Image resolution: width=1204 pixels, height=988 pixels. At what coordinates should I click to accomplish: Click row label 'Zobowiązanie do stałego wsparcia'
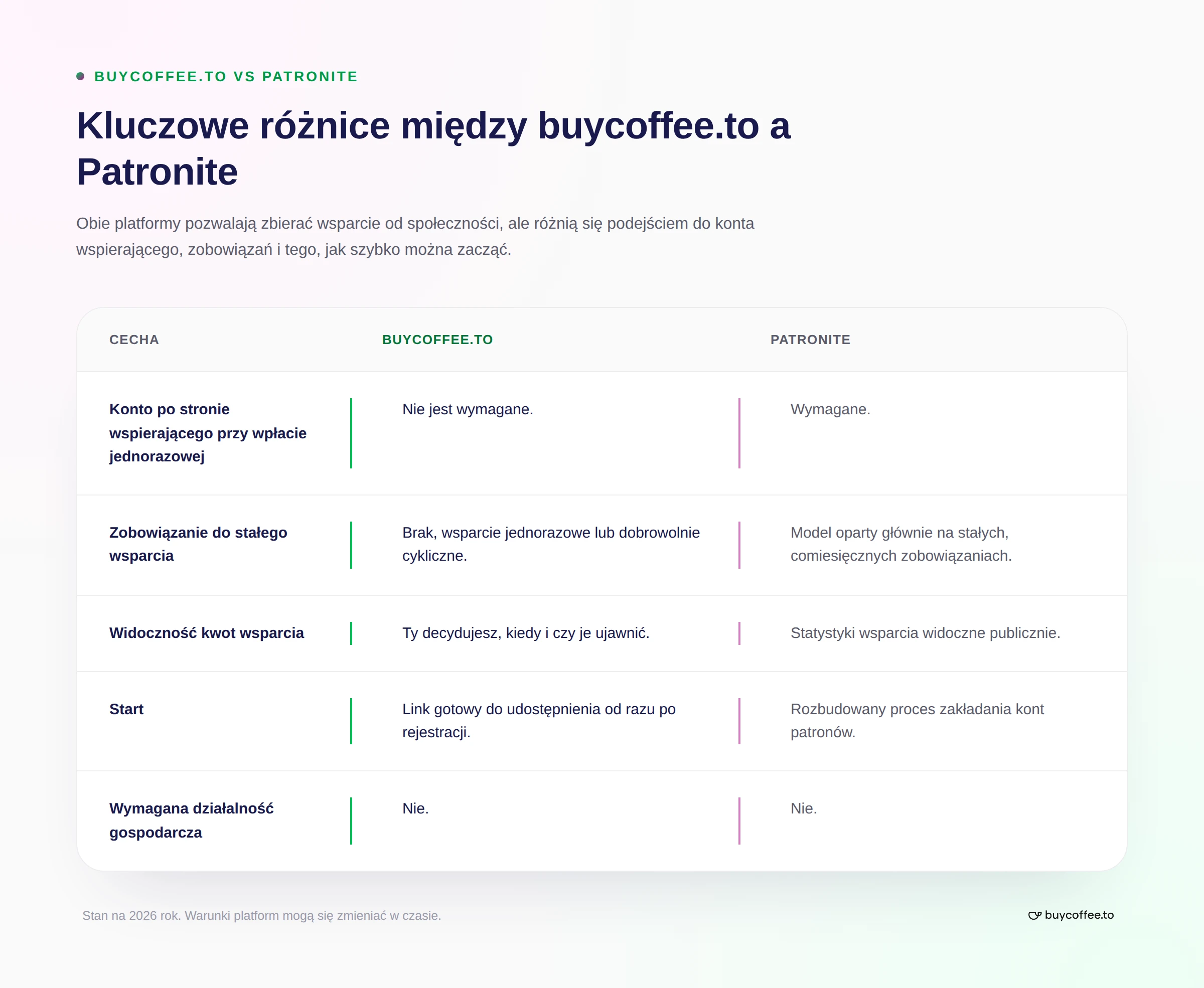coord(198,544)
